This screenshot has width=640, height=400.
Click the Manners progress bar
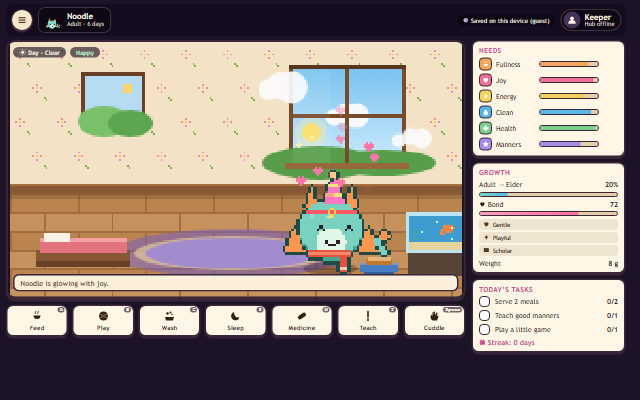[569, 144]
